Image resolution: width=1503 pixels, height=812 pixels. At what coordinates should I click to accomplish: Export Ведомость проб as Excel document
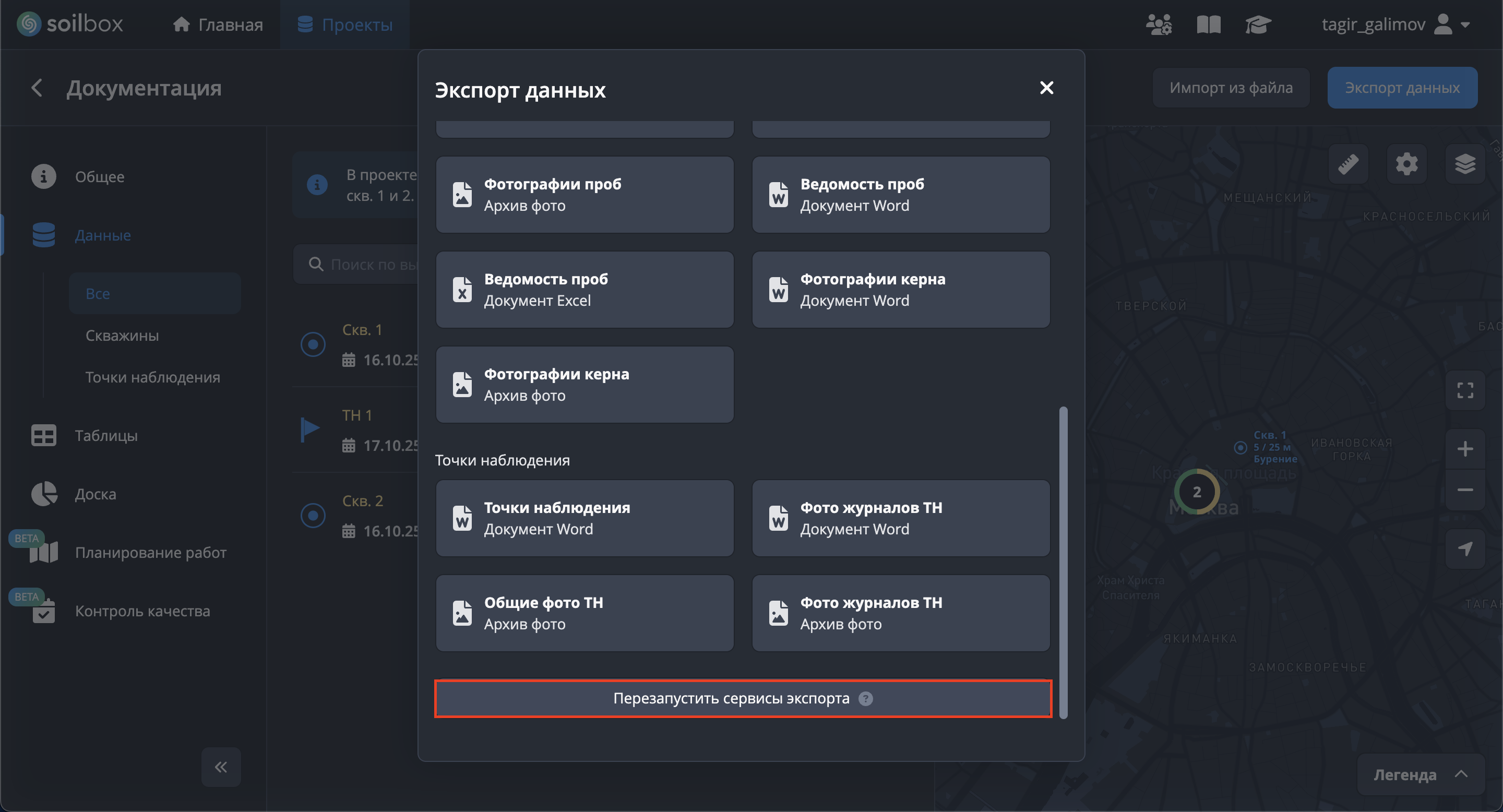[x=584, y=290]
